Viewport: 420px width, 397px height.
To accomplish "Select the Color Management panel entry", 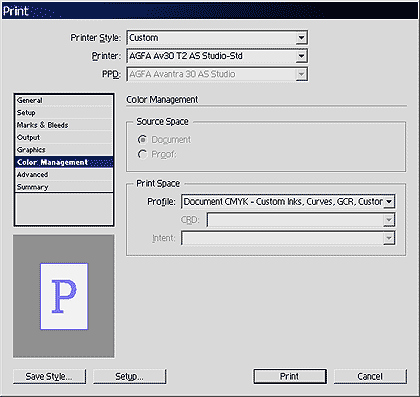I will pos(64,162).
